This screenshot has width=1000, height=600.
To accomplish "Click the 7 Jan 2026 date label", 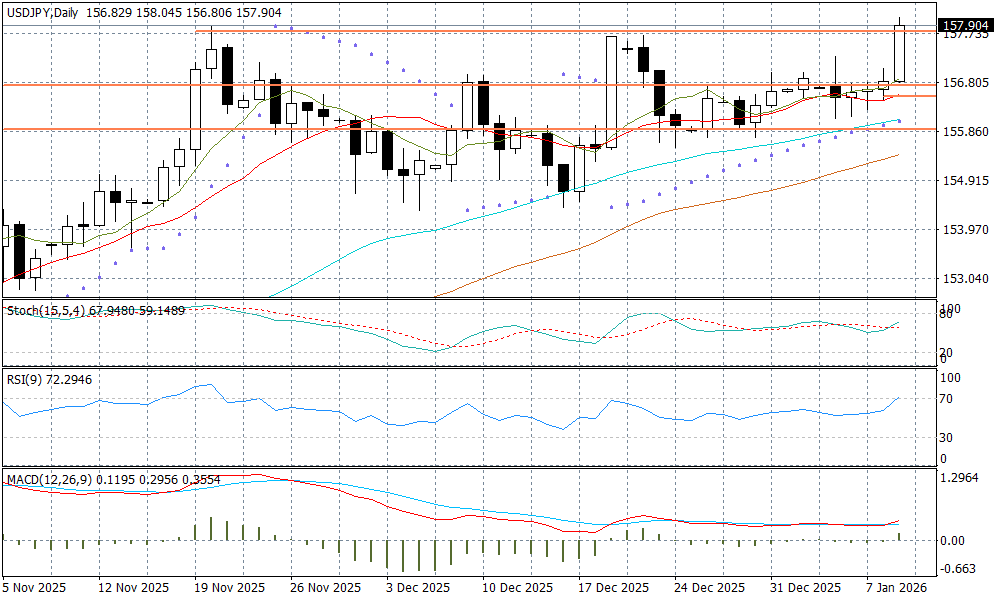I will coord(898,587).
